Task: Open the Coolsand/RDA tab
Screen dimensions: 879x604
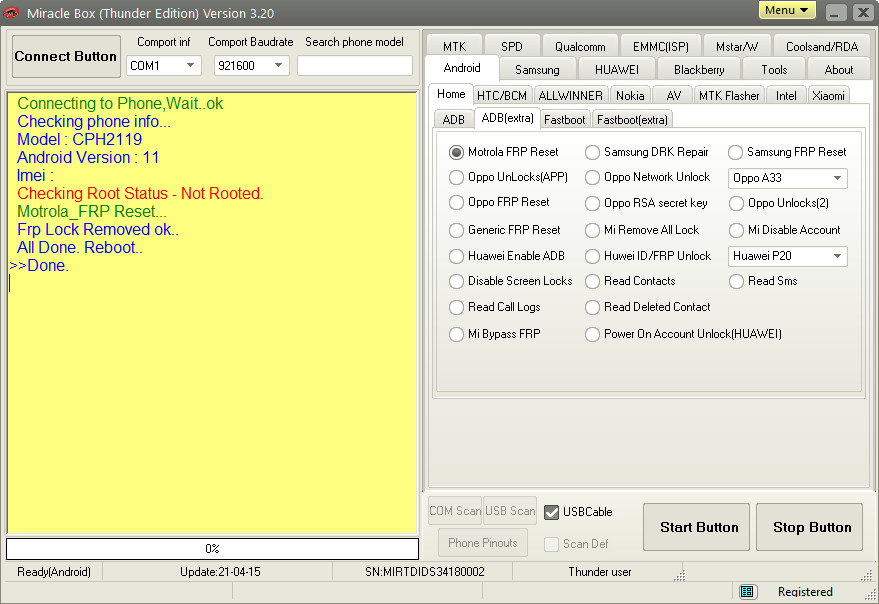Action: (x=822, y=47)
